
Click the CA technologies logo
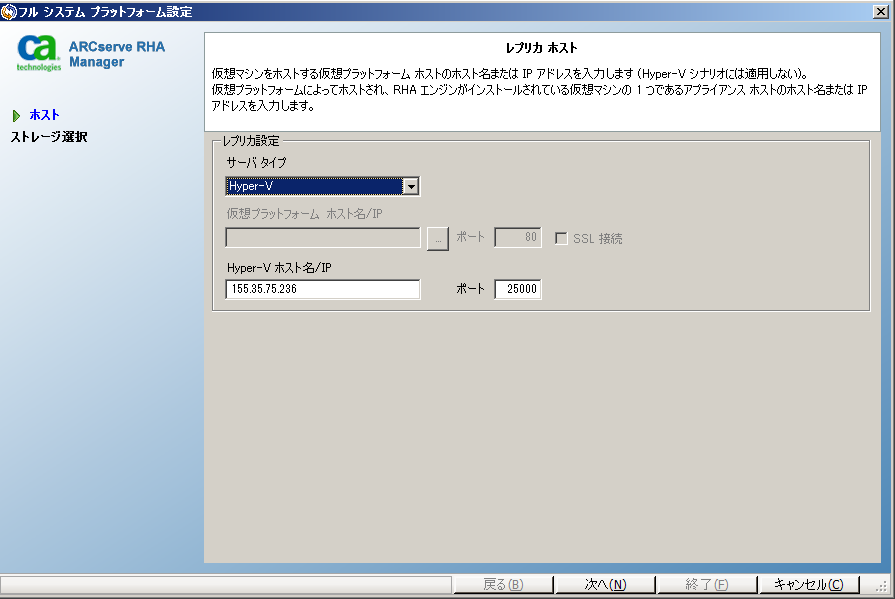38,53
